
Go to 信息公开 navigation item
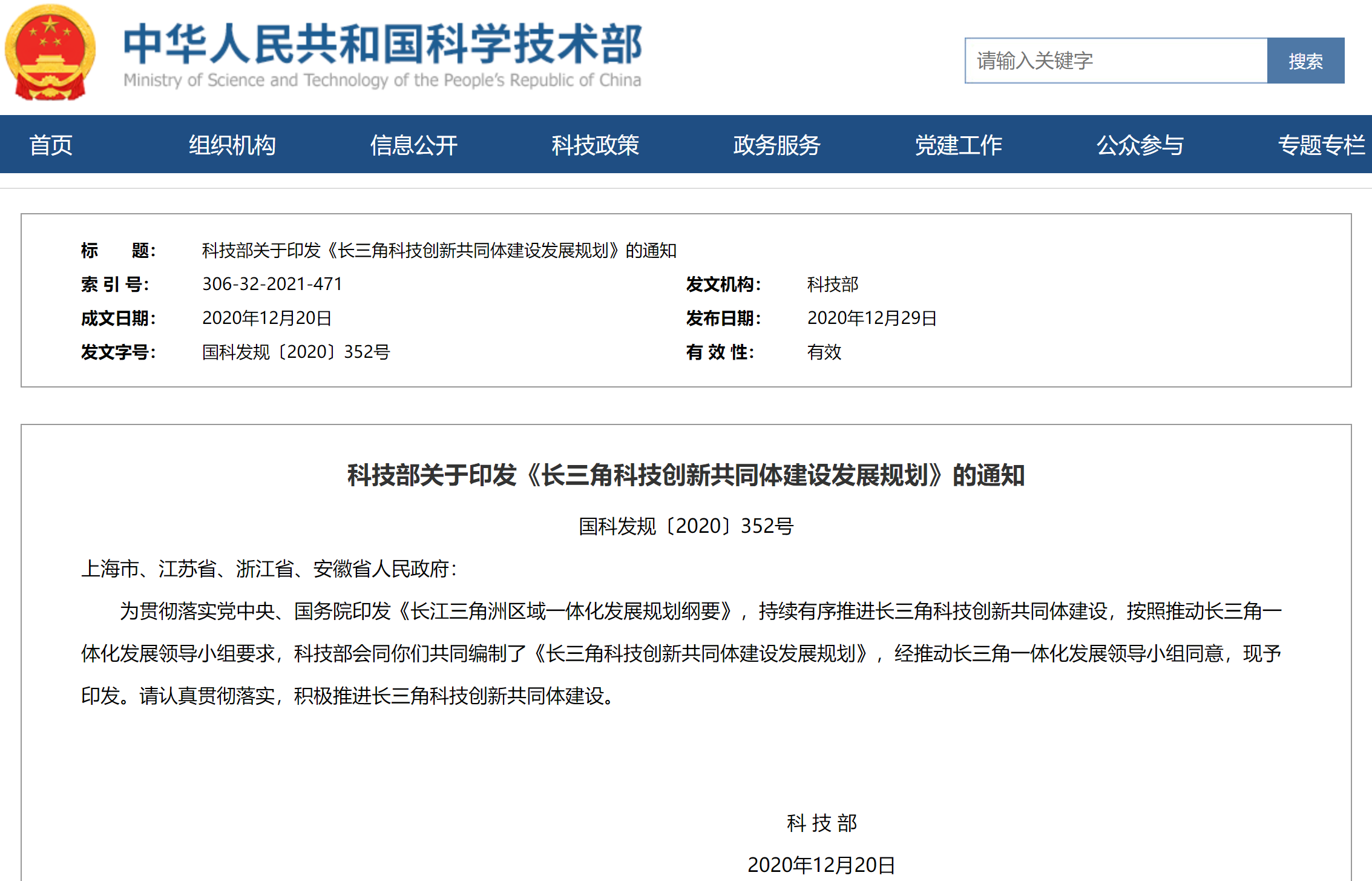[x=413, y=145]
